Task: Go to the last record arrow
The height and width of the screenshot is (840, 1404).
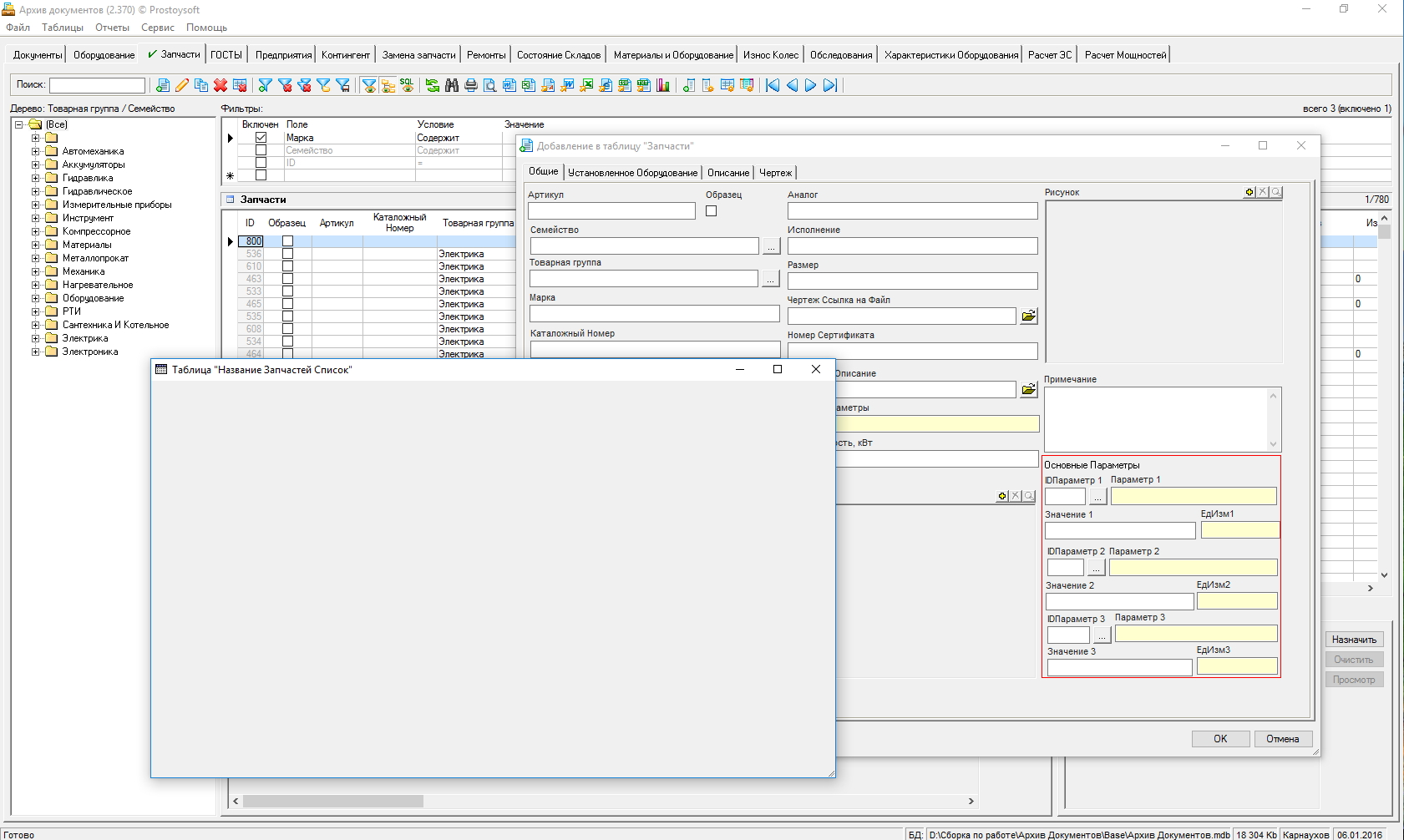Action: pos(829,85)
